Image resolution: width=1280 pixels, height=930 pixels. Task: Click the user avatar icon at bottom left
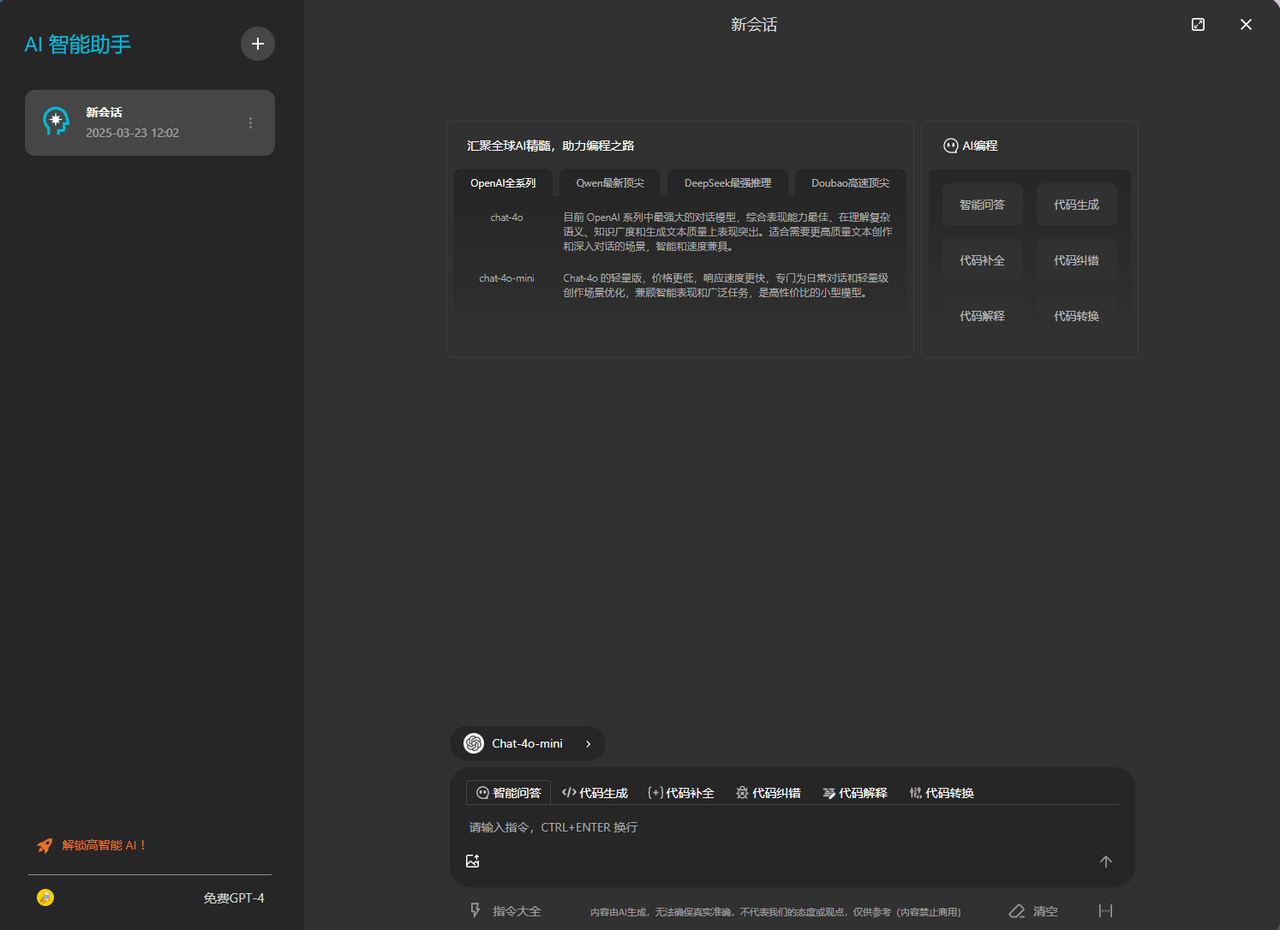(45, 898)
